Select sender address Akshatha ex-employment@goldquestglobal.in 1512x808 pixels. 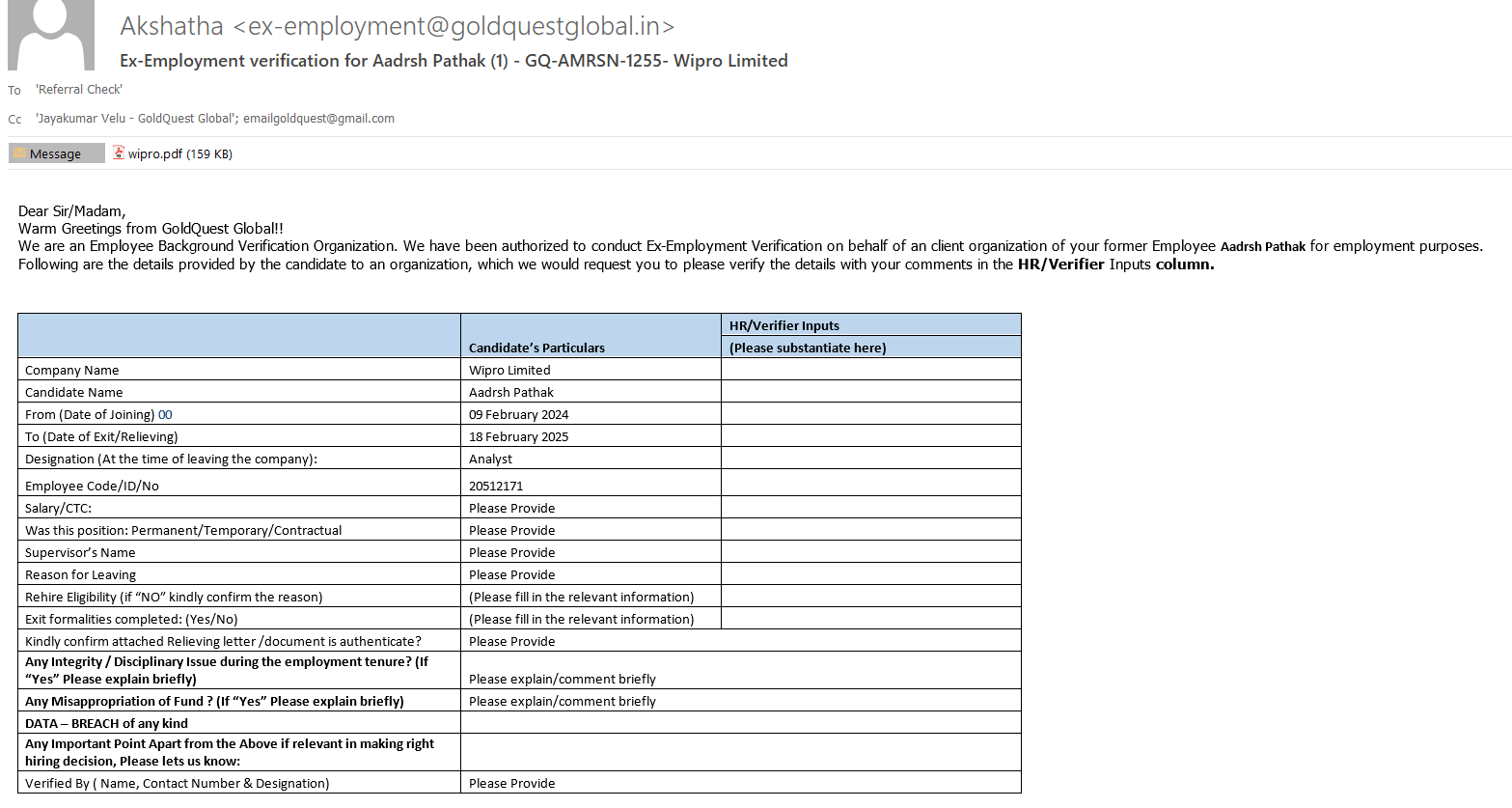pos(398,26)
